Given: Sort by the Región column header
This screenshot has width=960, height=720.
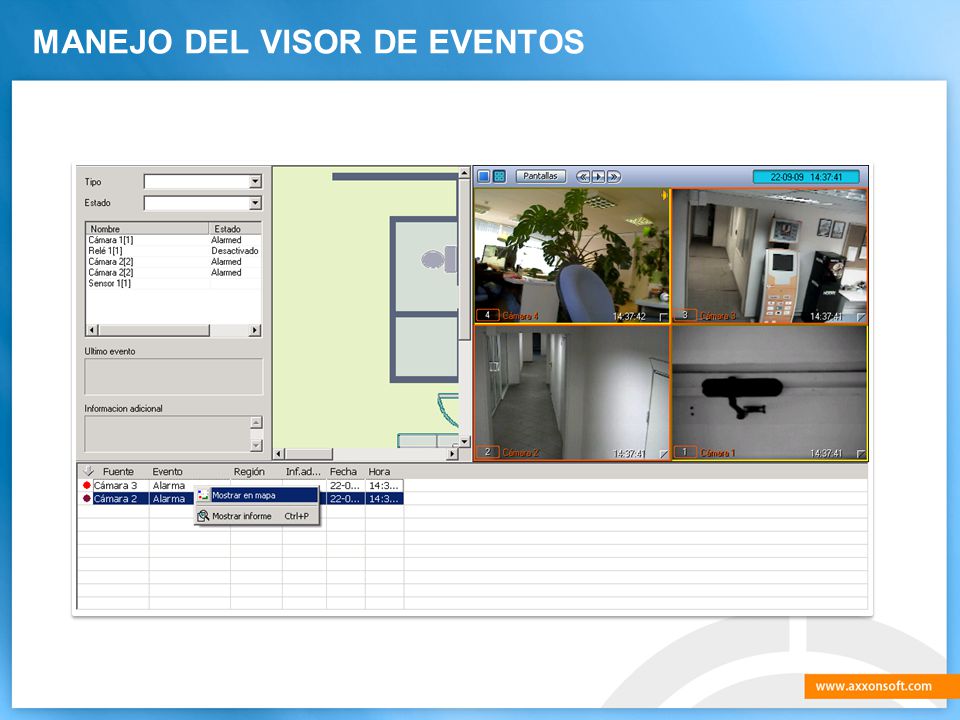Looking at the screenshot, I should pos(249,471).
